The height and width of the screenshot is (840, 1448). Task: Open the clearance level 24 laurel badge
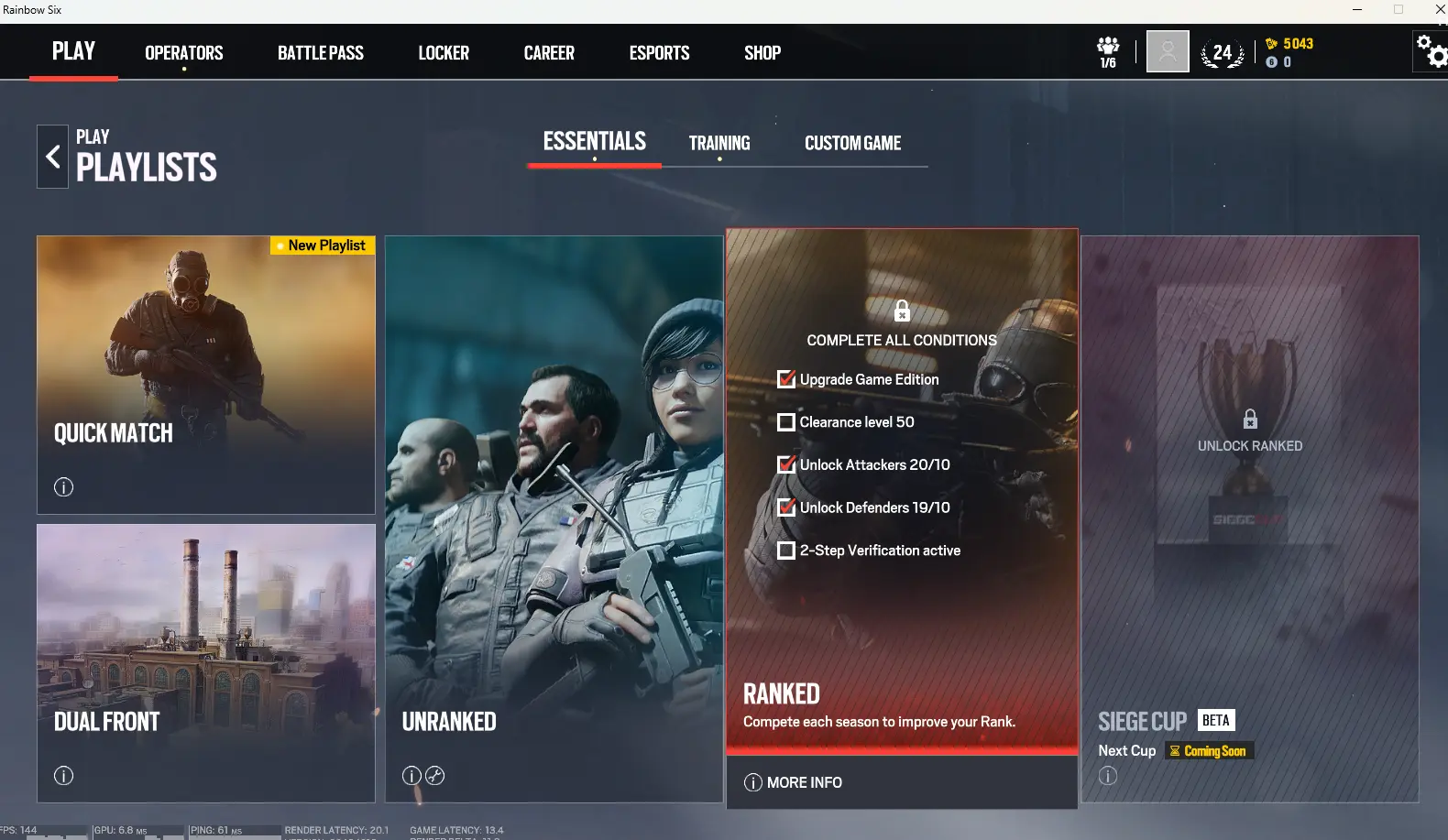coord(1223,54)
